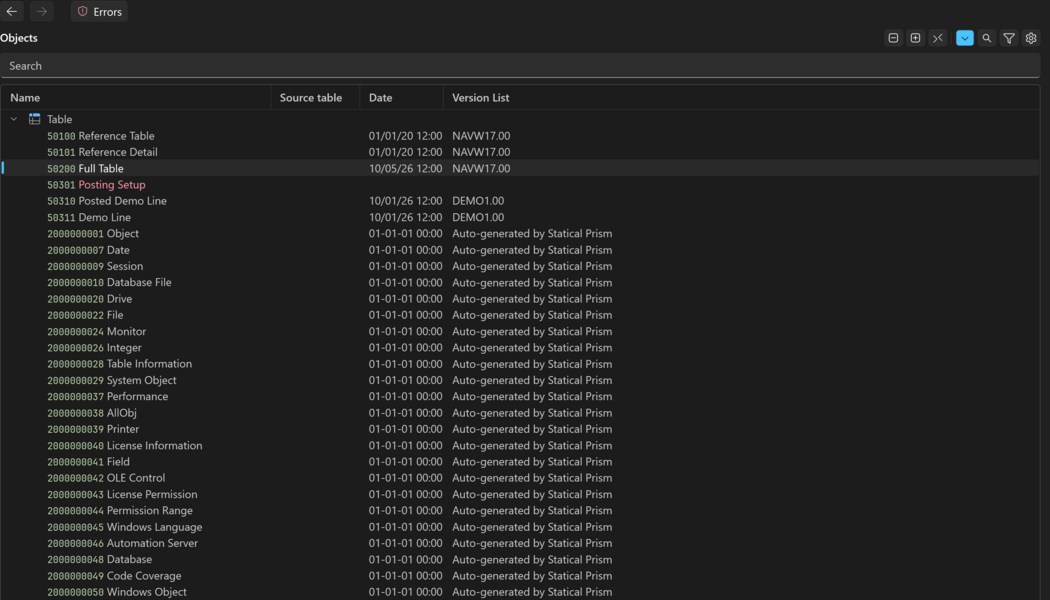Select 2000000046 Automation Server
Image resolution: width=1050 pixels, height=600 pixels.
[123, 543]
